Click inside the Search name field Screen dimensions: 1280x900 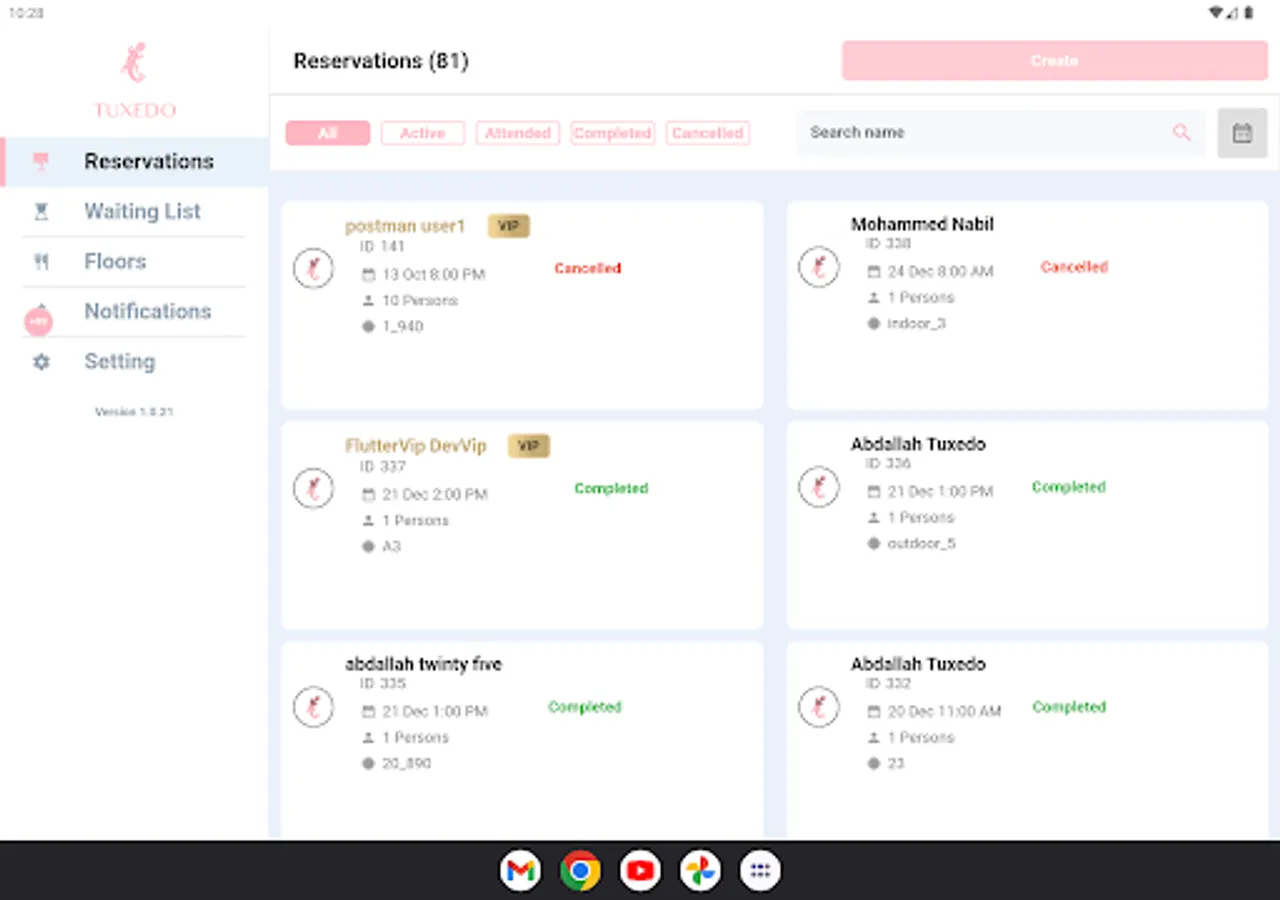(950, 132)
